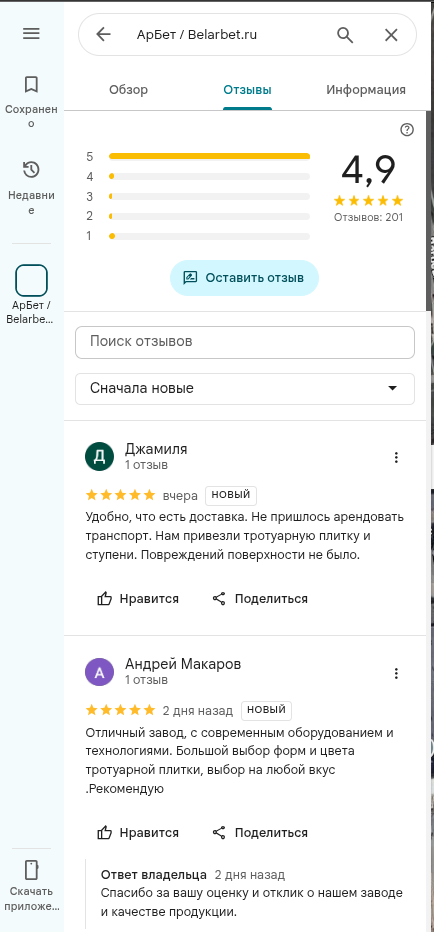
Task: Switch to the Обзор tab
Action: pos(128,90)
